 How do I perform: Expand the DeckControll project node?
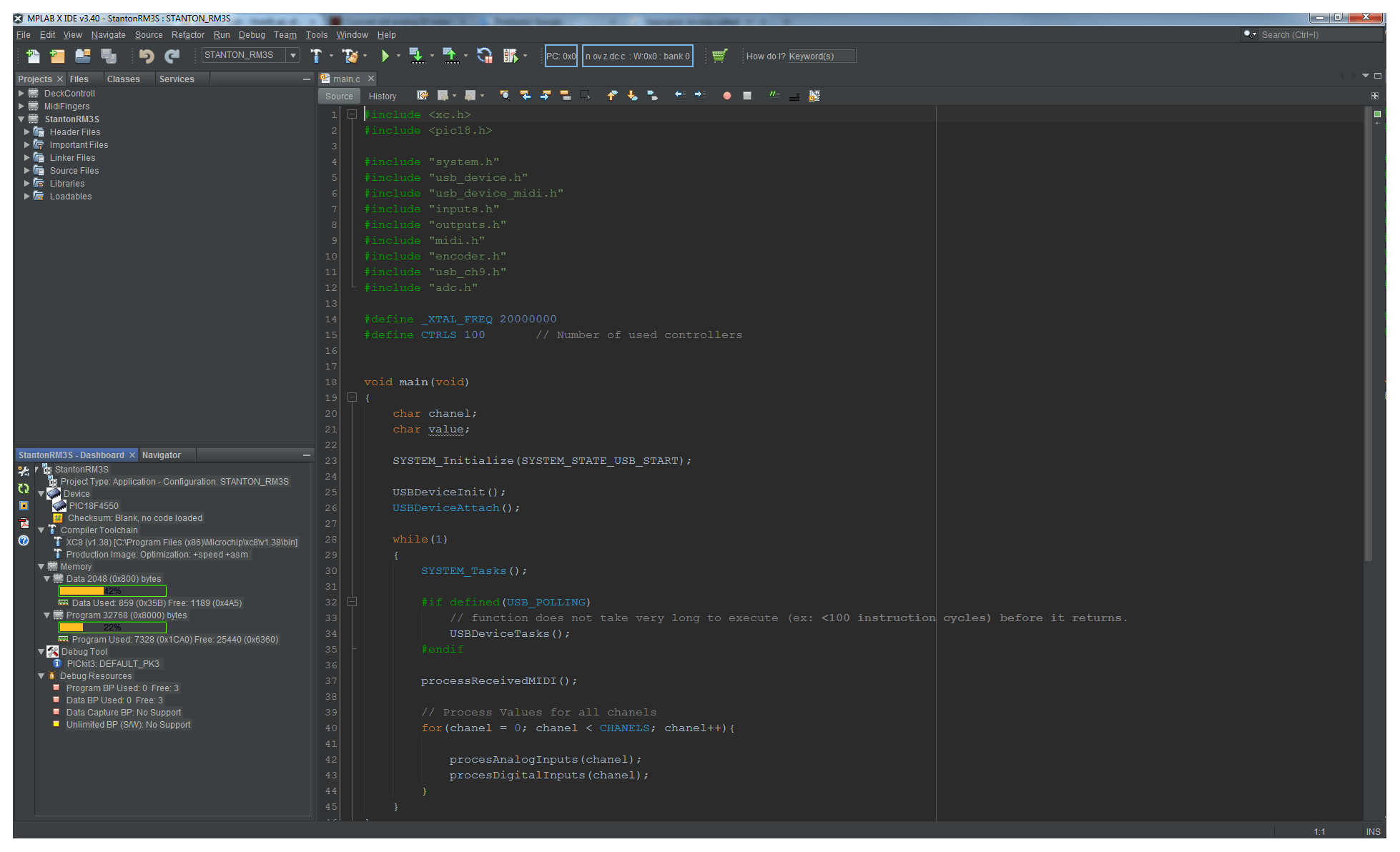pos(21,94)
